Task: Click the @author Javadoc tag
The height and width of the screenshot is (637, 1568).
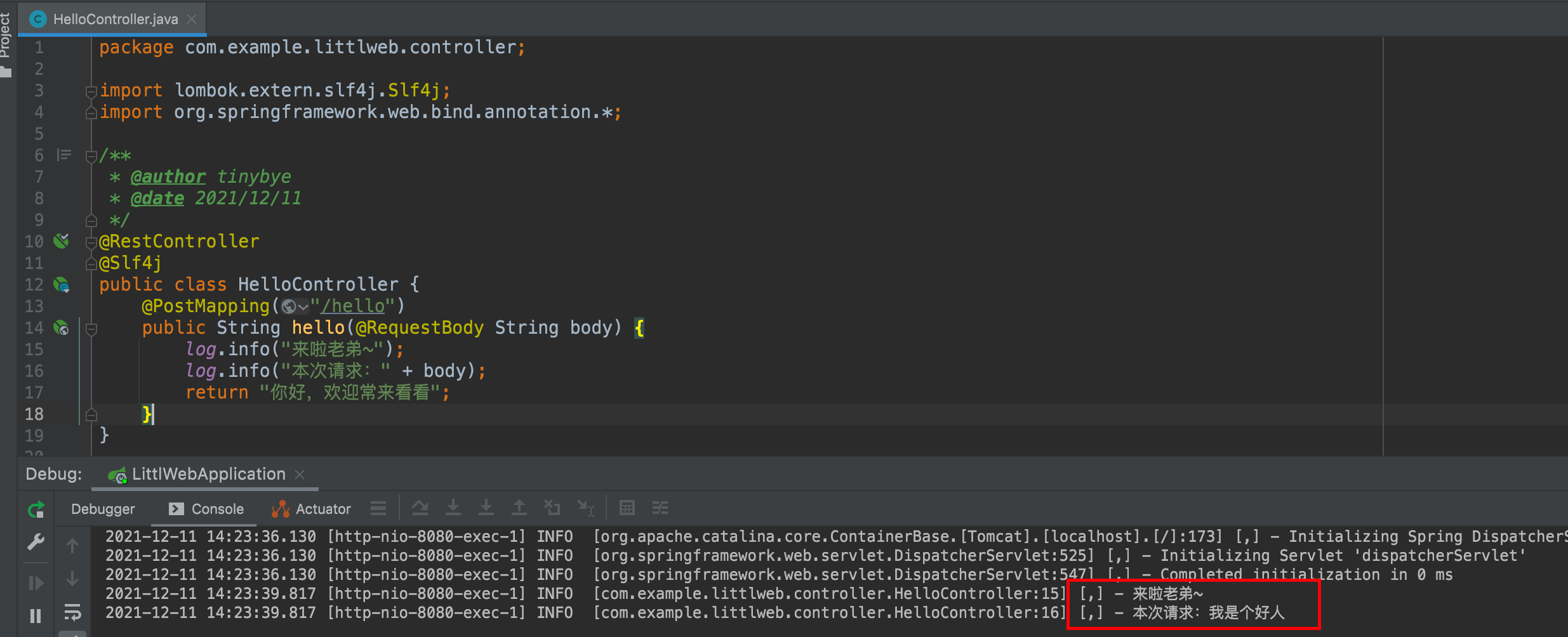Action: click(x=168, y=176)
